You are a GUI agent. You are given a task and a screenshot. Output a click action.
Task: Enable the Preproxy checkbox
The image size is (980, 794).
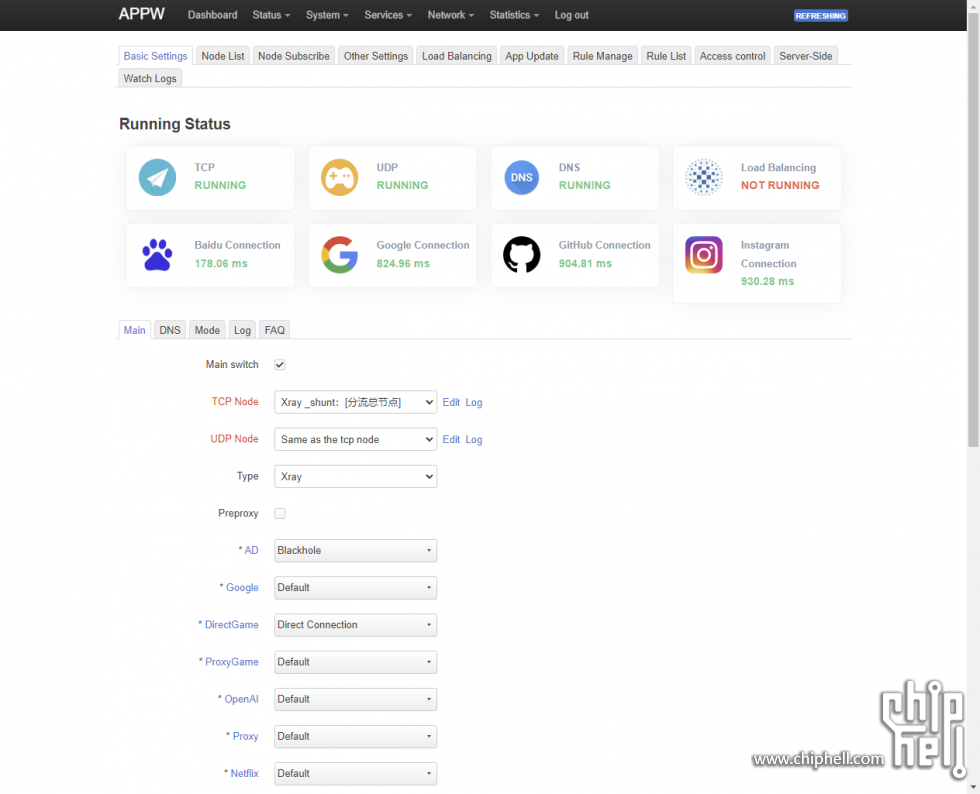[x=280, y=513]
